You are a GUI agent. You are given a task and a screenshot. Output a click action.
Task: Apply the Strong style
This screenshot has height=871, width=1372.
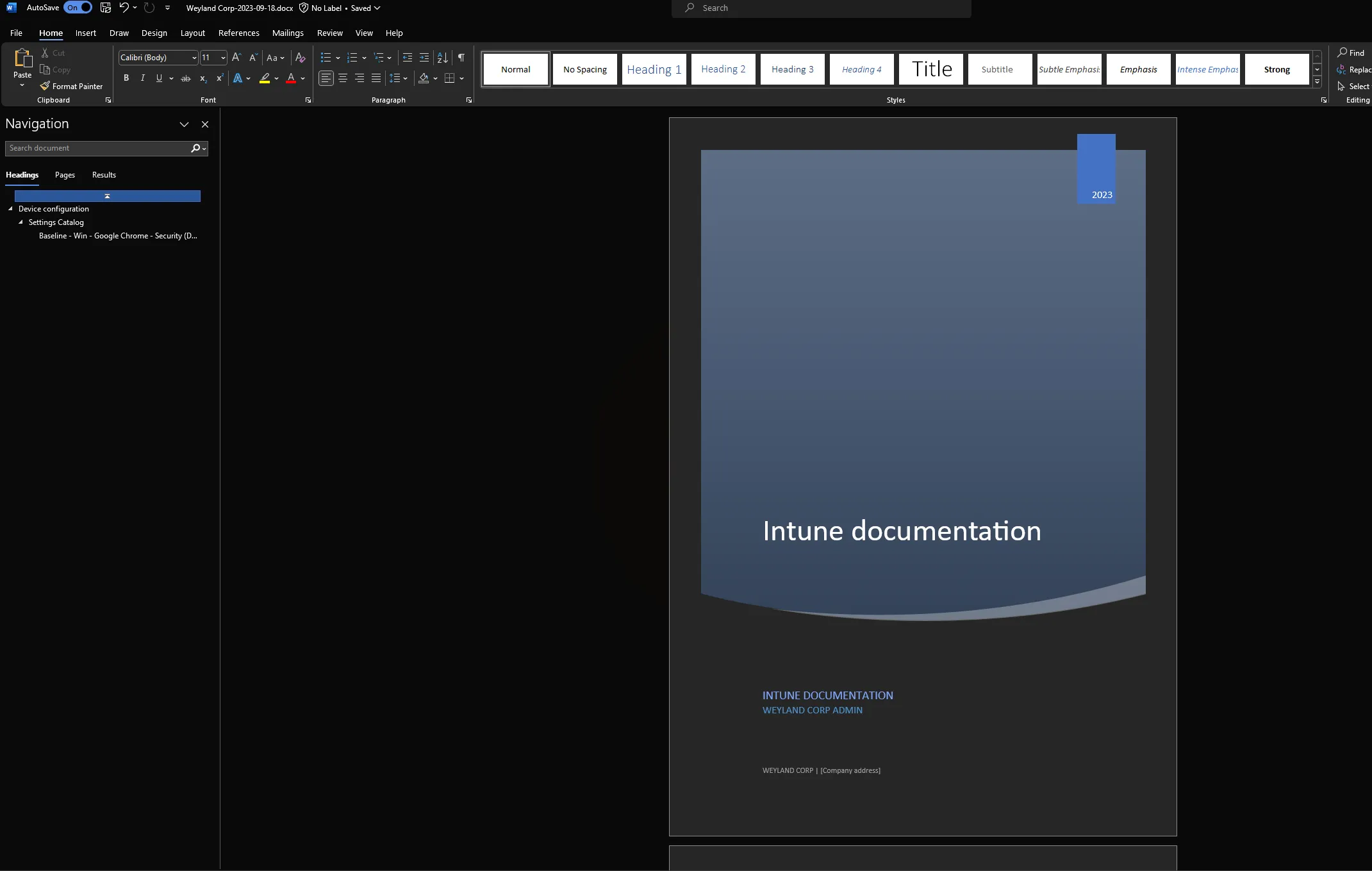[1277, 69]
